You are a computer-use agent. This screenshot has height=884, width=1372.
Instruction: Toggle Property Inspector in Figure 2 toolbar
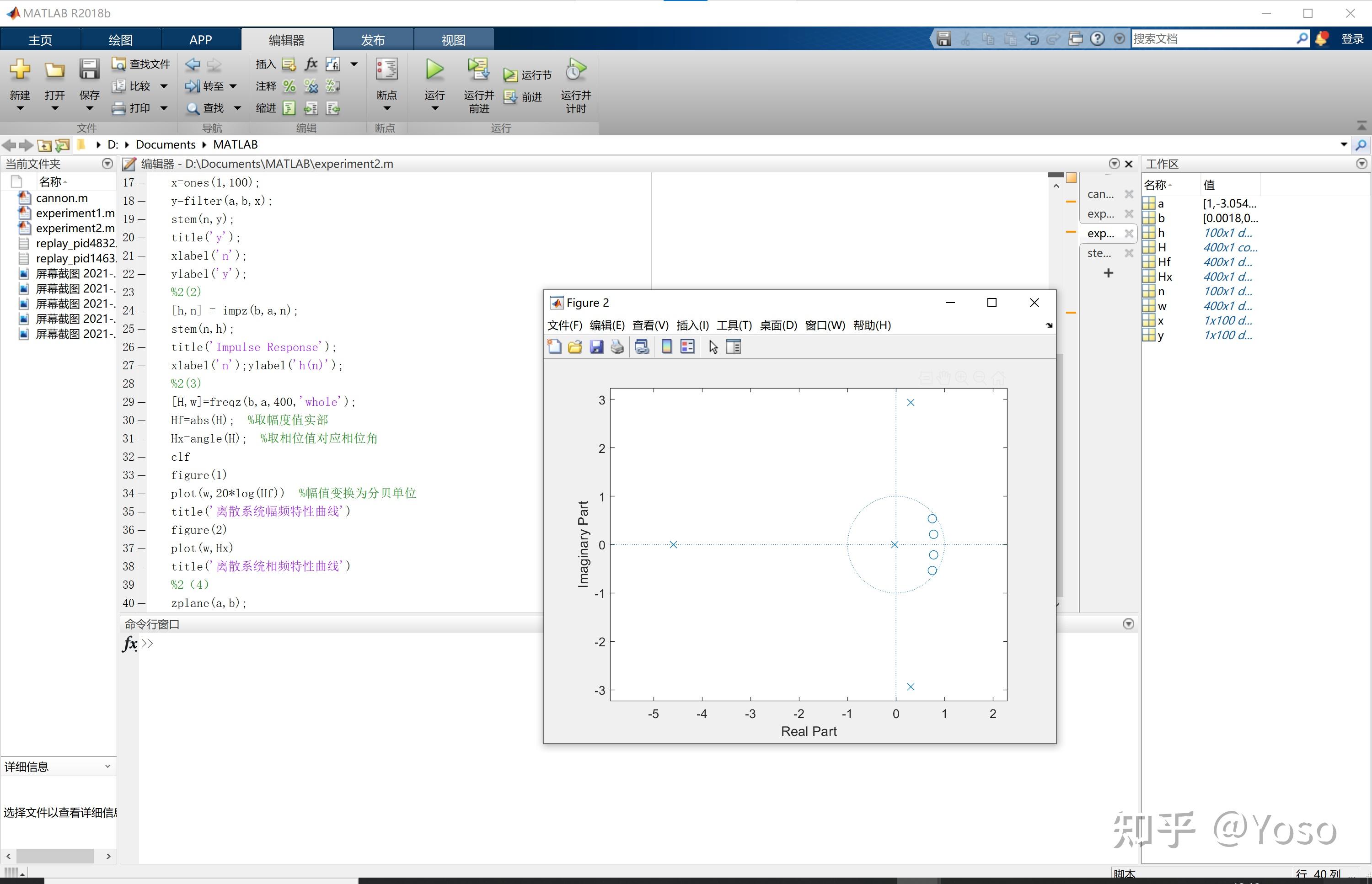tap(734, 347)
